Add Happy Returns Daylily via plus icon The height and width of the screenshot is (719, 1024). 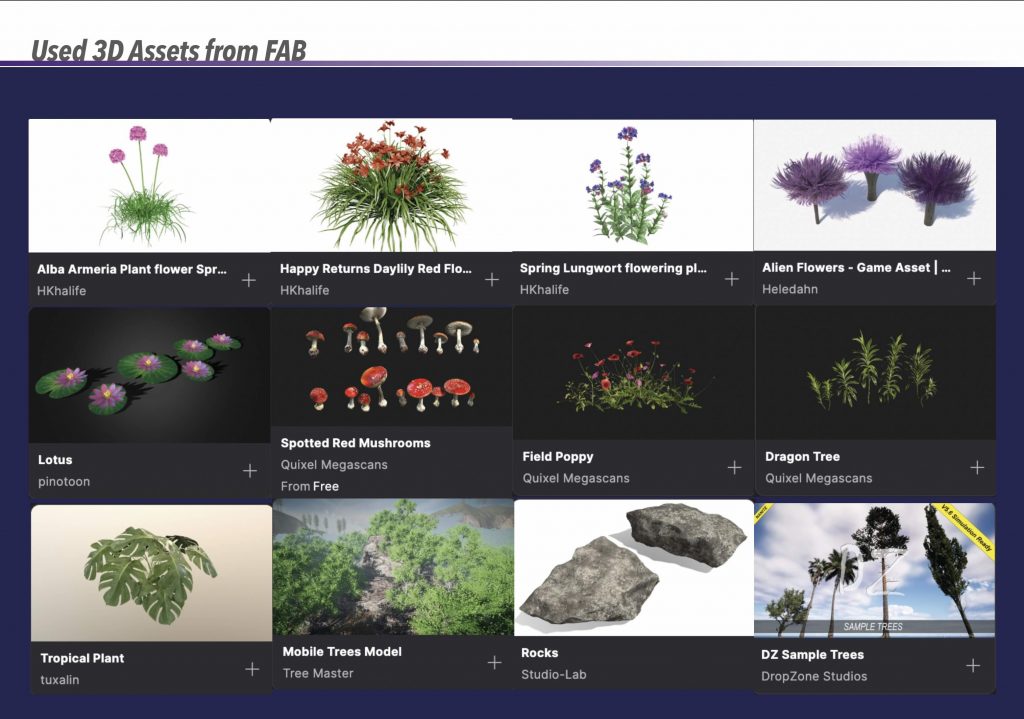click(x=492, y=279)
